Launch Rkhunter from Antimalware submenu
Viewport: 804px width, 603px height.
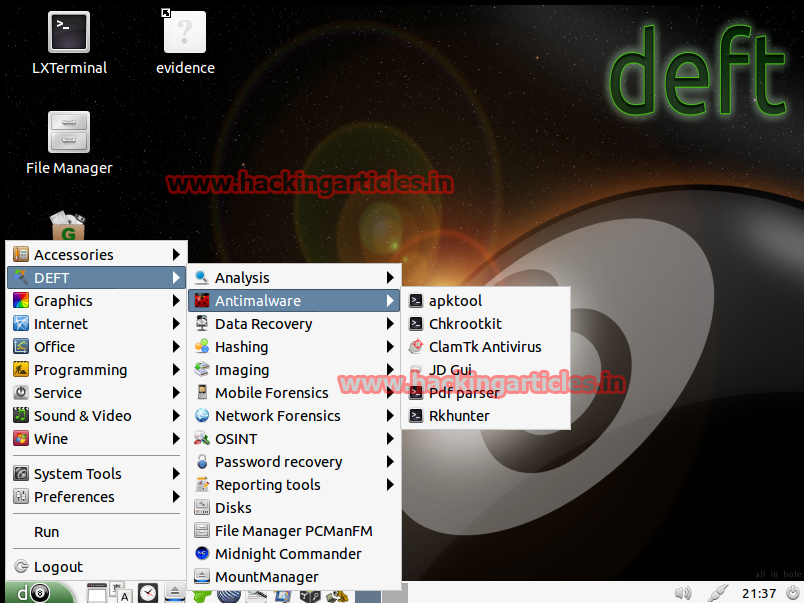pyautogui.click(x=486, y=416)
